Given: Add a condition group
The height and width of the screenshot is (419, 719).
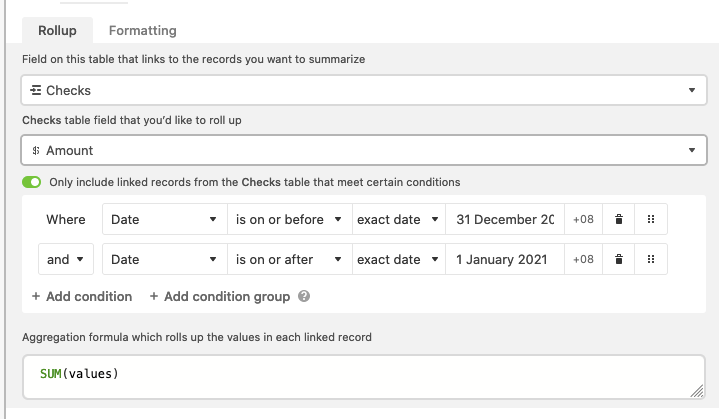Looking at the screenshot, I should (x=220, y=296).
